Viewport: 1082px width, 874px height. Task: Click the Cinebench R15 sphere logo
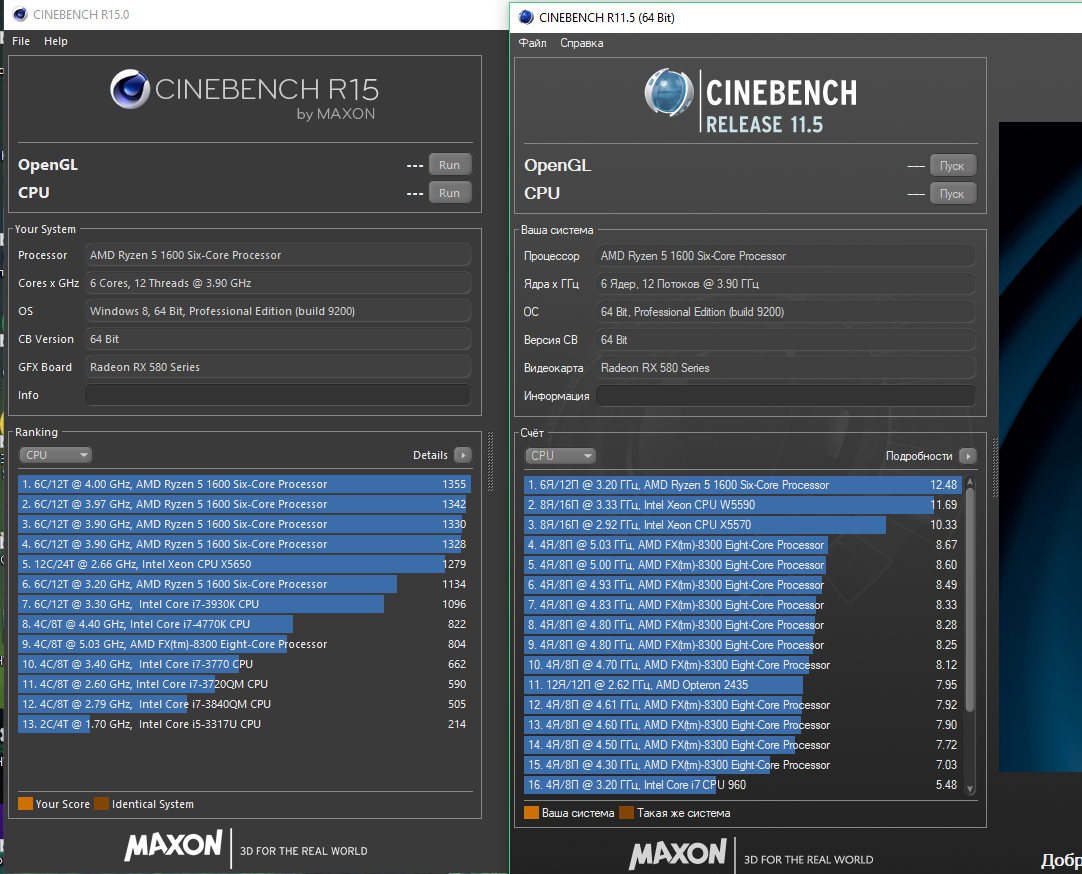(x=129, y=90)
